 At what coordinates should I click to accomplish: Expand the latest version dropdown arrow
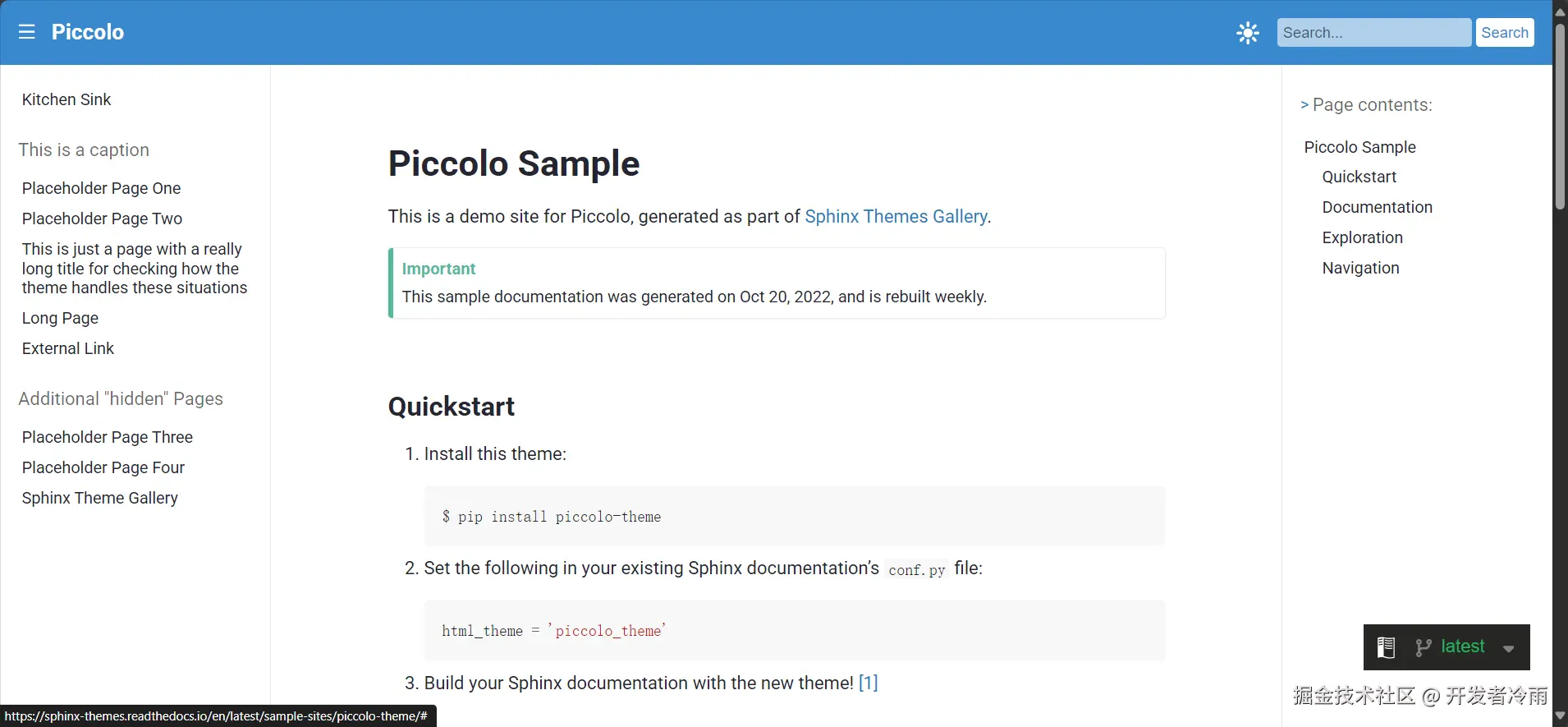point(1508,648)
